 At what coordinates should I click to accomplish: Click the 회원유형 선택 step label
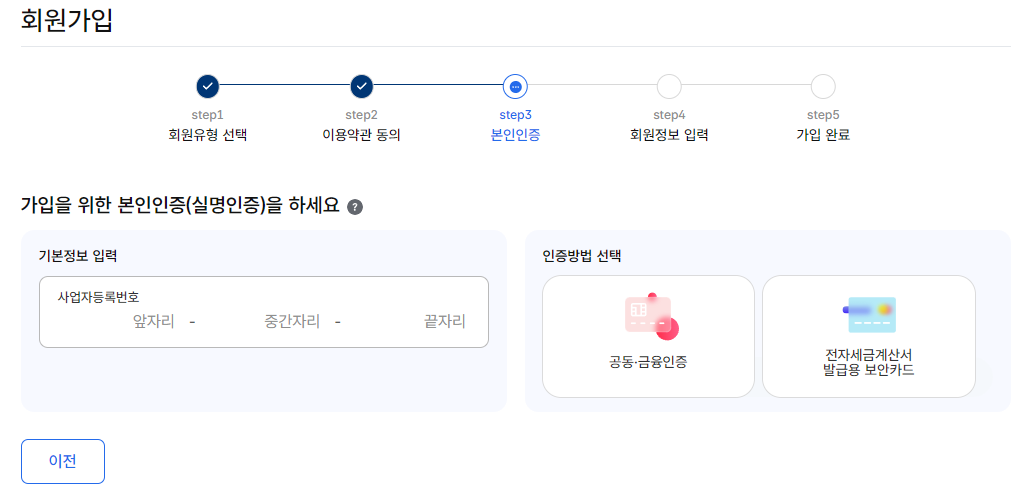click(207, 136)
